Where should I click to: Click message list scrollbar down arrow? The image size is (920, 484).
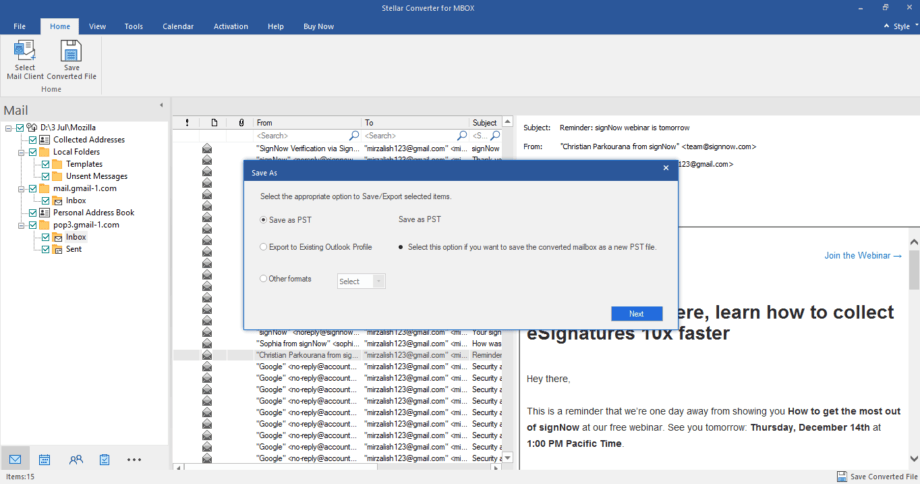point(508,458)
